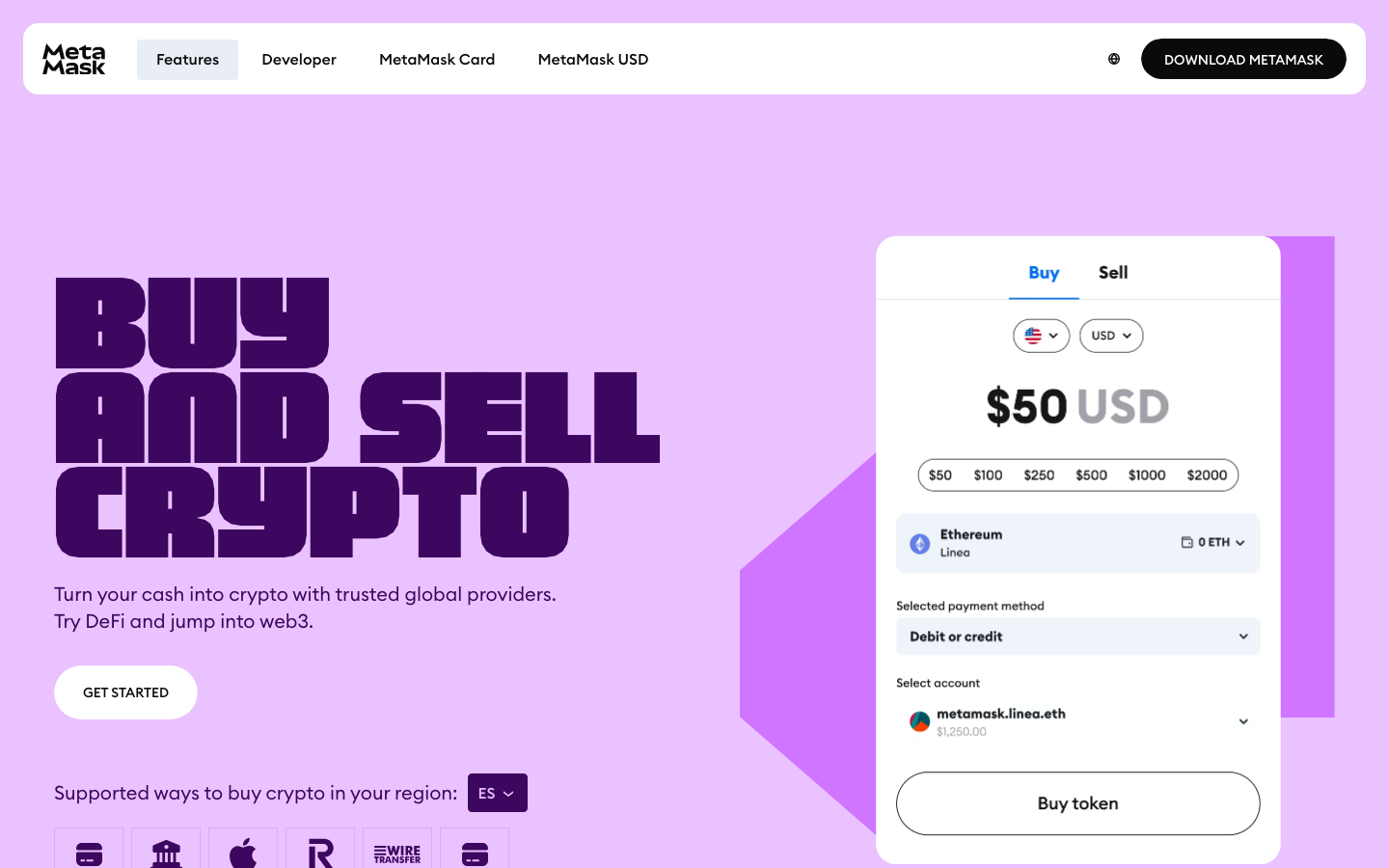
Task: Open the country flag selector
Action: [x=1041, y=336]
